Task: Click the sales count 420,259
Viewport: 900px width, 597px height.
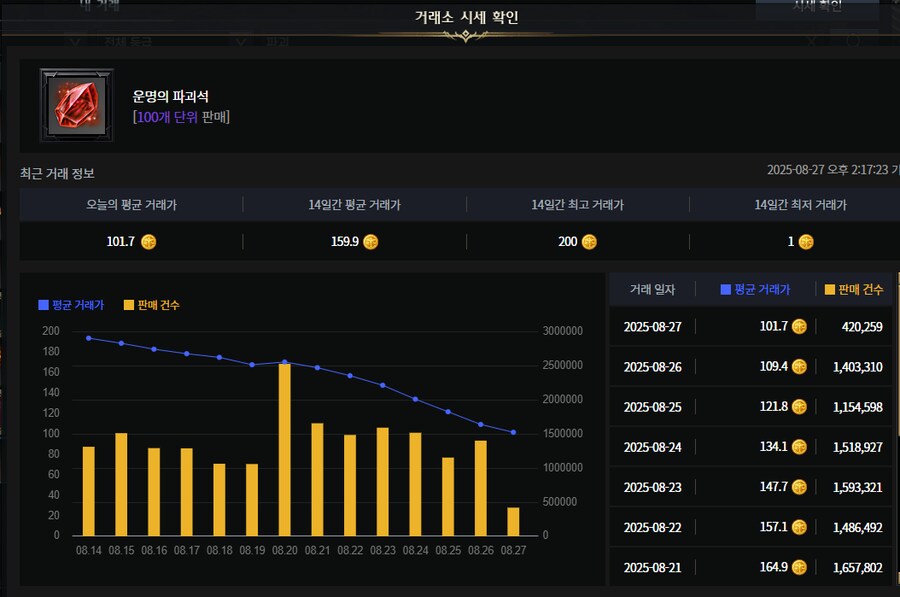Action: [x=862, y=327]
